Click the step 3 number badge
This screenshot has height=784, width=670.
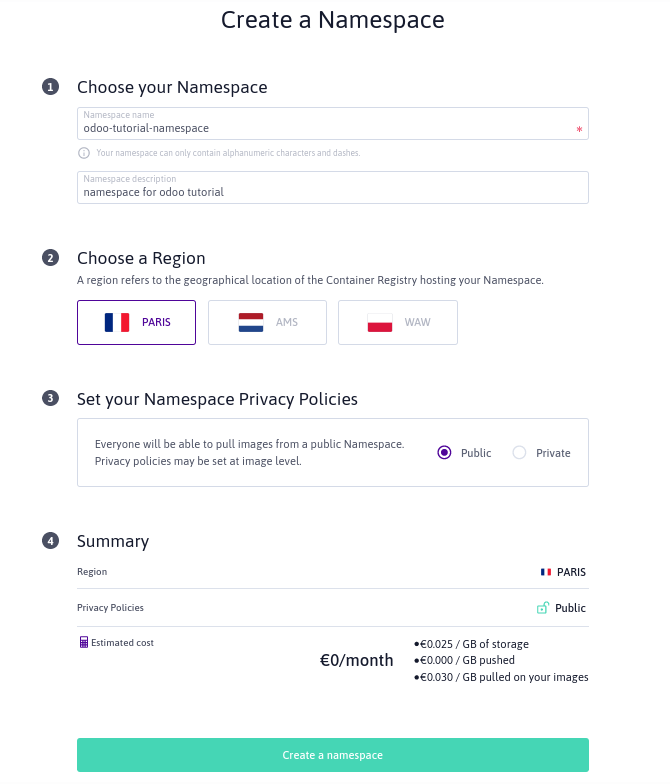[x=50, y=399]
